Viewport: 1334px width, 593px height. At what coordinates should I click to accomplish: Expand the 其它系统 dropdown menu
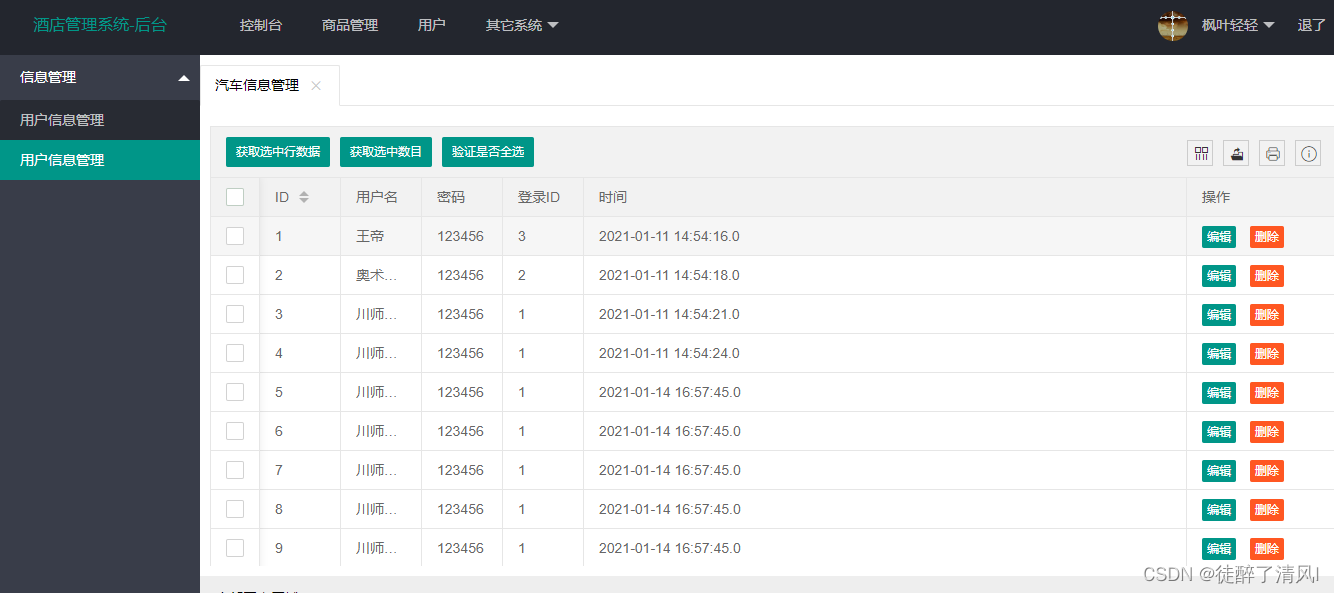coord(522,25)
